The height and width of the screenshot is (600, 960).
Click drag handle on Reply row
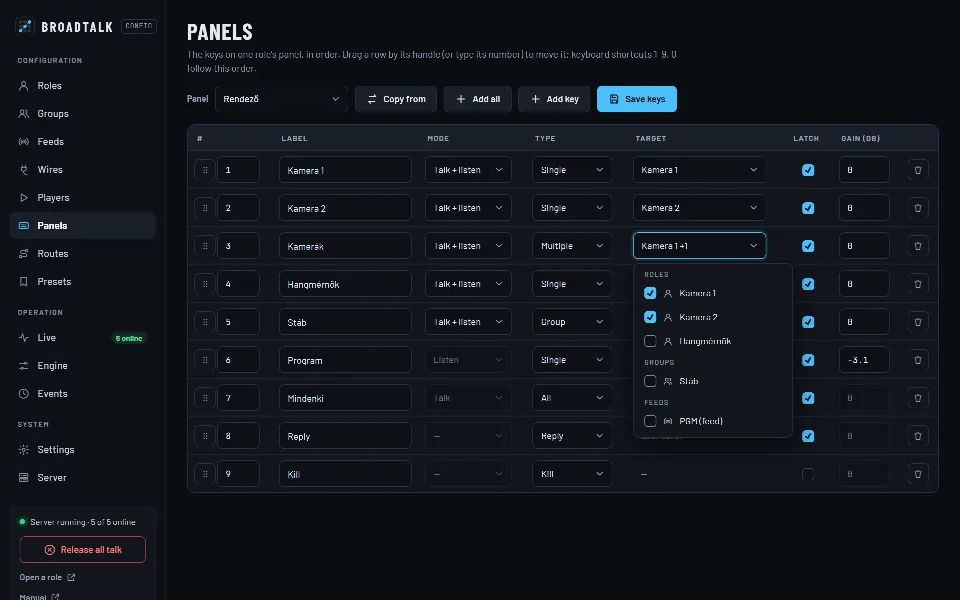coord(205,436)
